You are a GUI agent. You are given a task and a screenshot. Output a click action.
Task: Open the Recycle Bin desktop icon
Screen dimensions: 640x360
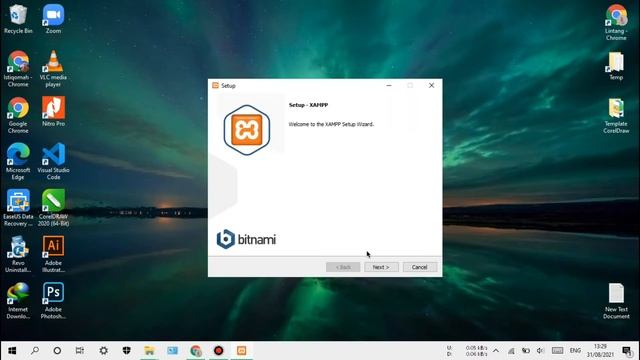coord(18,19)
